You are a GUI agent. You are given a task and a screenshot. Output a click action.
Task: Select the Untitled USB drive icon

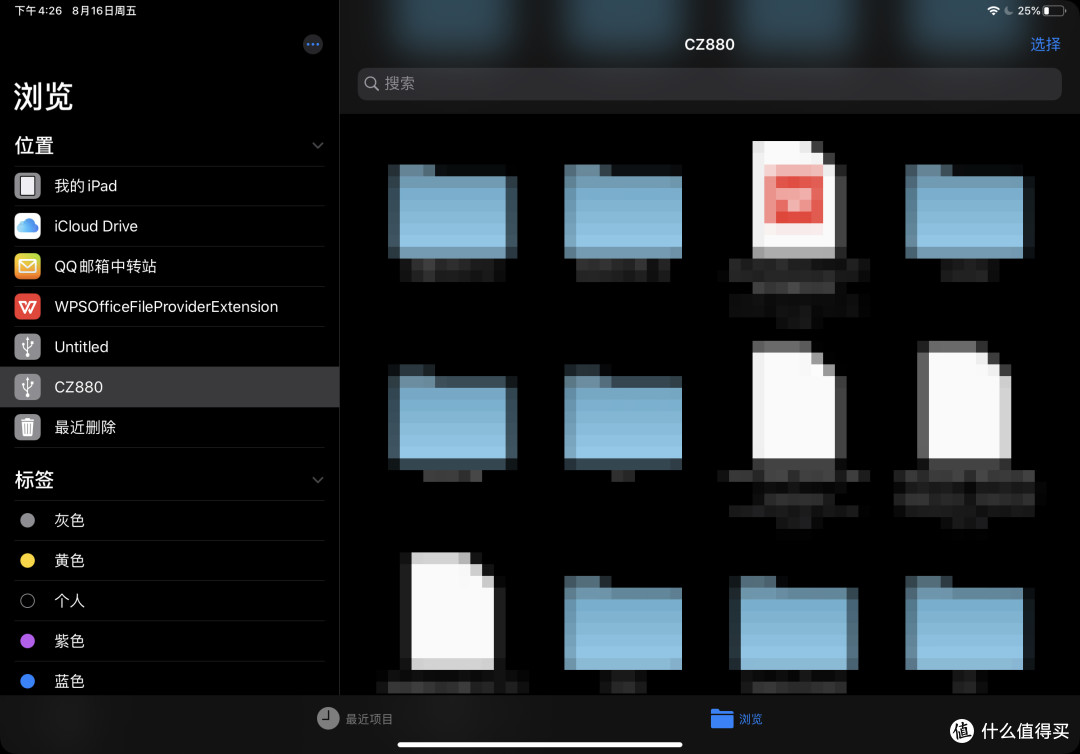(28, 346)
